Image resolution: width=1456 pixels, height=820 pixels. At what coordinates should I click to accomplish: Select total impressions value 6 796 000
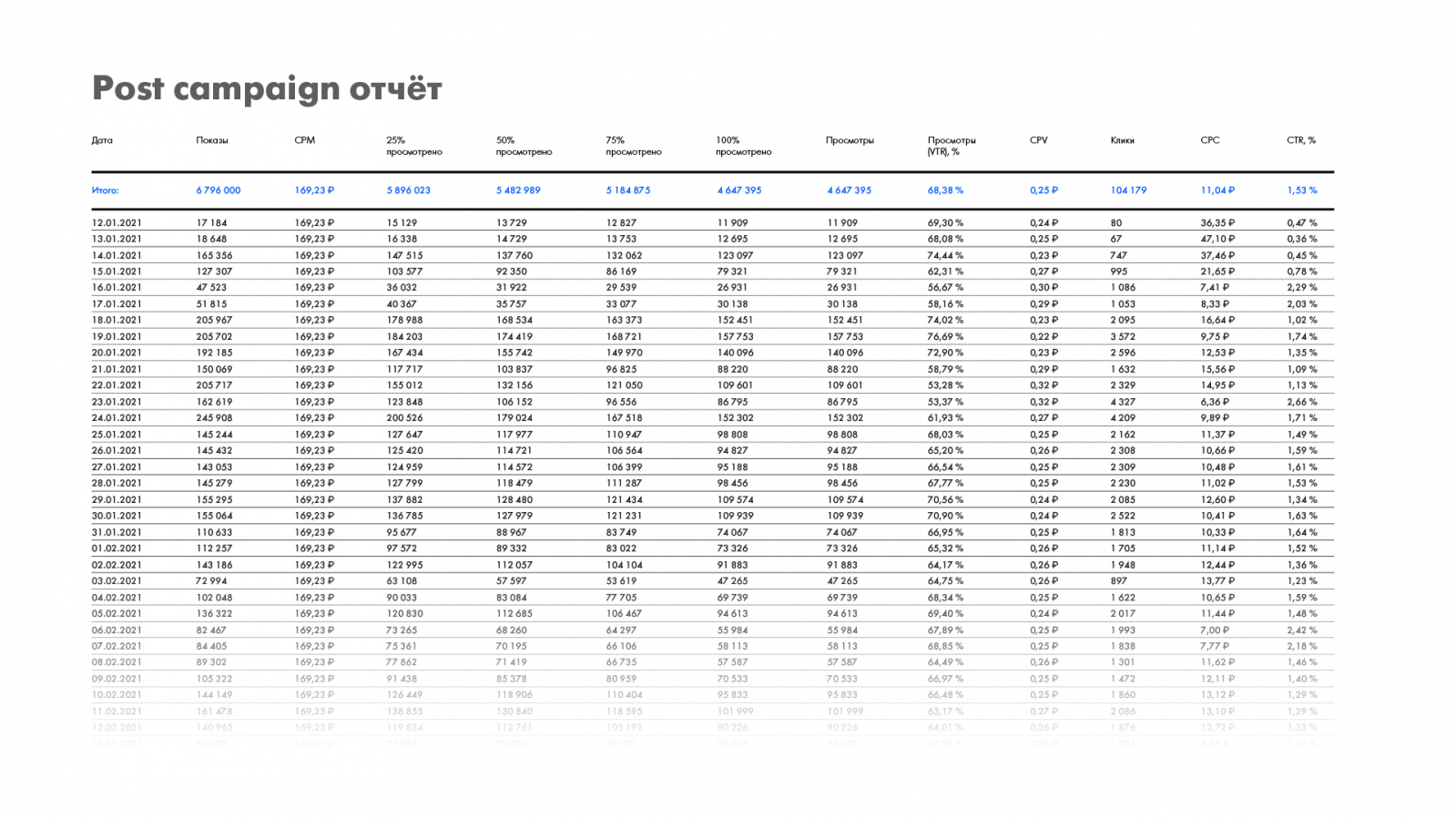point(219,190)
